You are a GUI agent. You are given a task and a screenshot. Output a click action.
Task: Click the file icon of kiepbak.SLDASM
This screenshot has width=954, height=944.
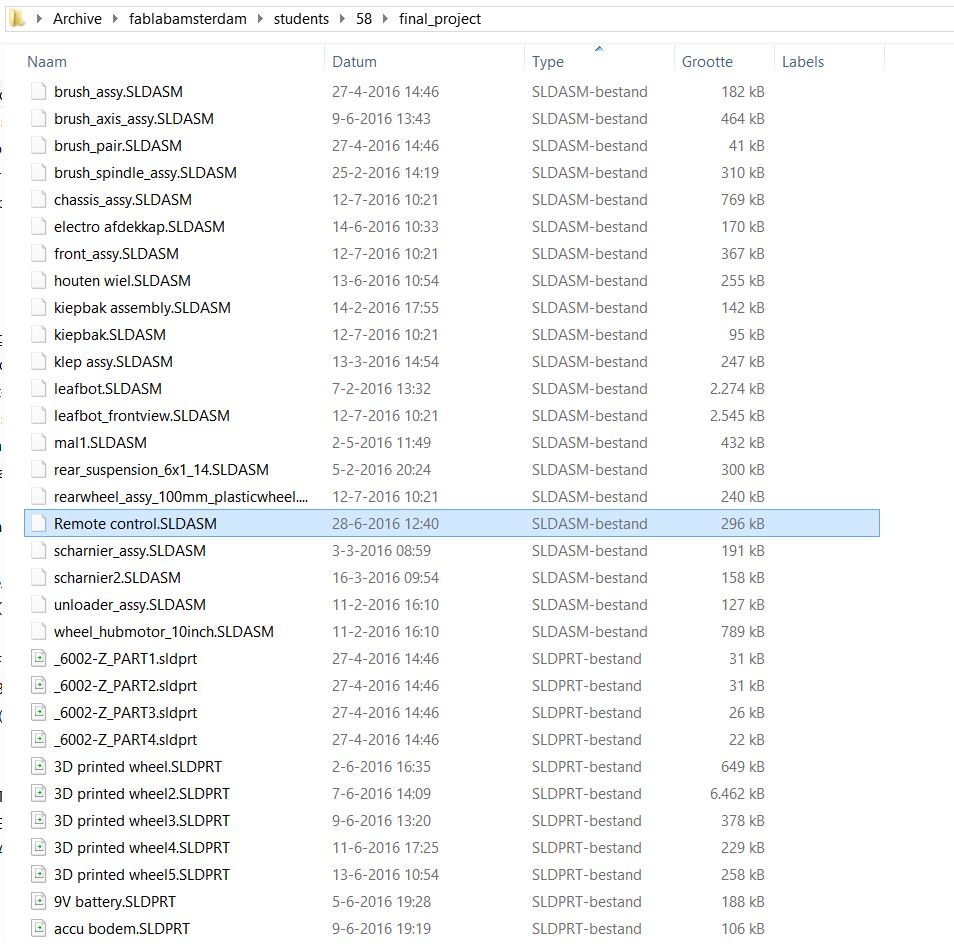click(38, 335)
